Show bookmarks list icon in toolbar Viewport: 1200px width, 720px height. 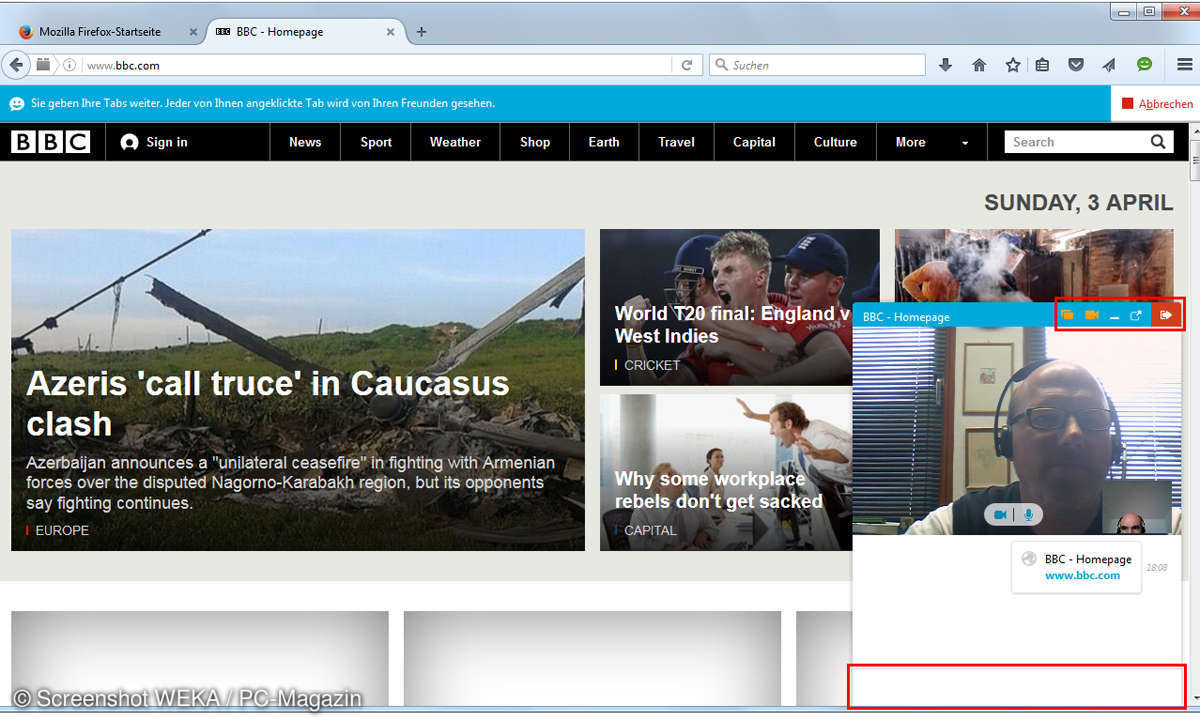click(1042, 65)
